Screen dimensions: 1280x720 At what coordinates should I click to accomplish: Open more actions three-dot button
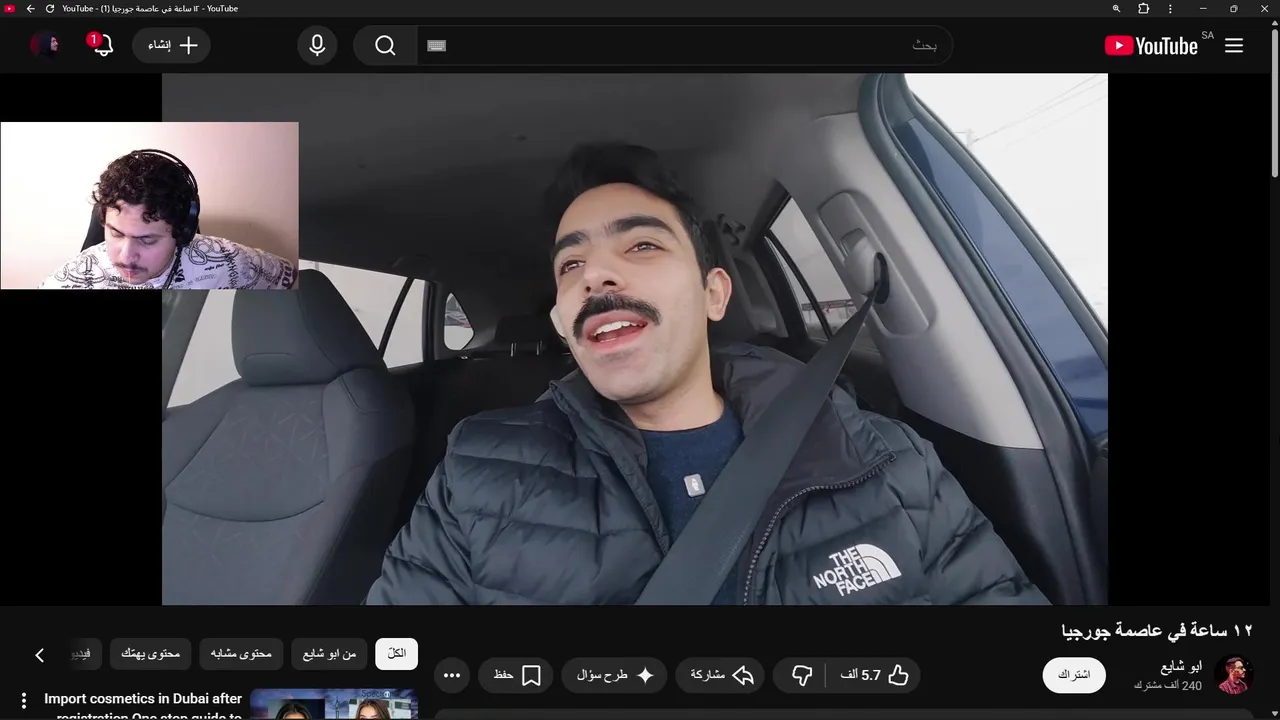(452, 676)
